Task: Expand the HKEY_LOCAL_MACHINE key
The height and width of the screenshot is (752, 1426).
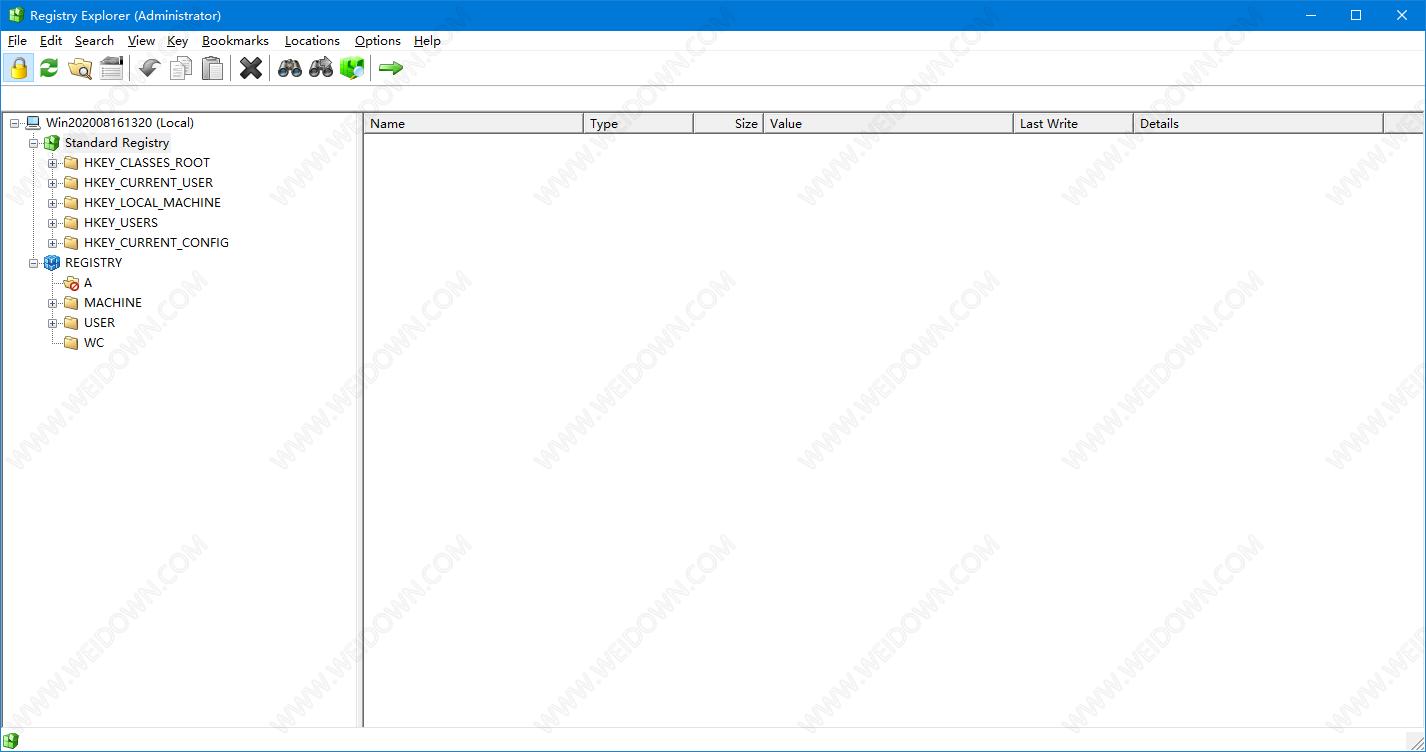Action: [x=53, y=203]
